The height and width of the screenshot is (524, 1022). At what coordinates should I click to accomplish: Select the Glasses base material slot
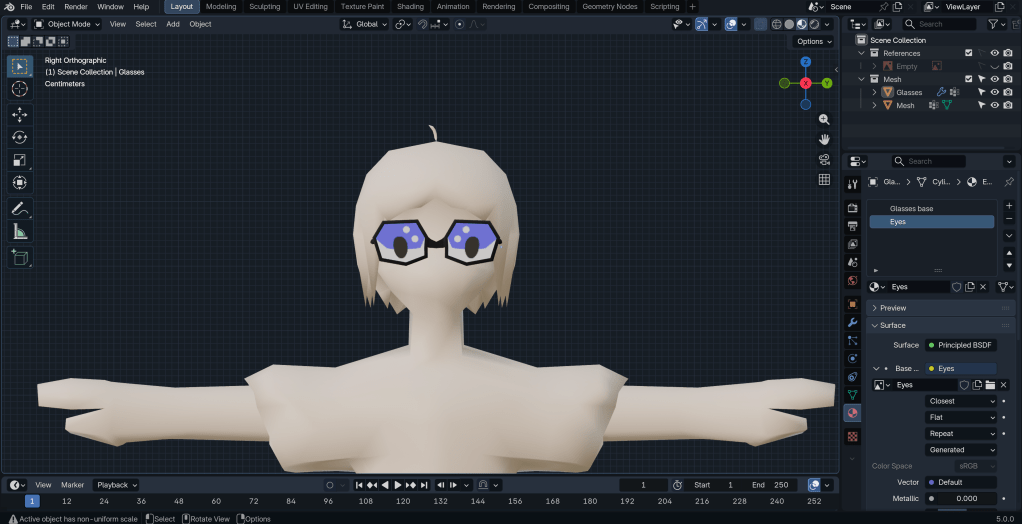pos(930,209)
